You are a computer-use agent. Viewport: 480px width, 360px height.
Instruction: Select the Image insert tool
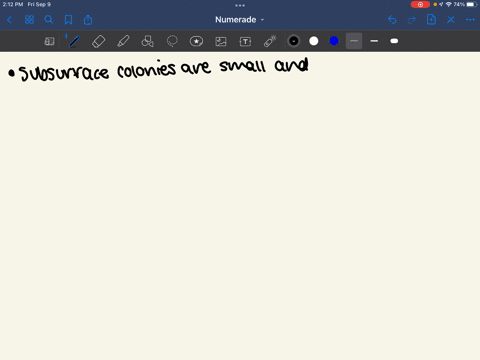(221, 41)
